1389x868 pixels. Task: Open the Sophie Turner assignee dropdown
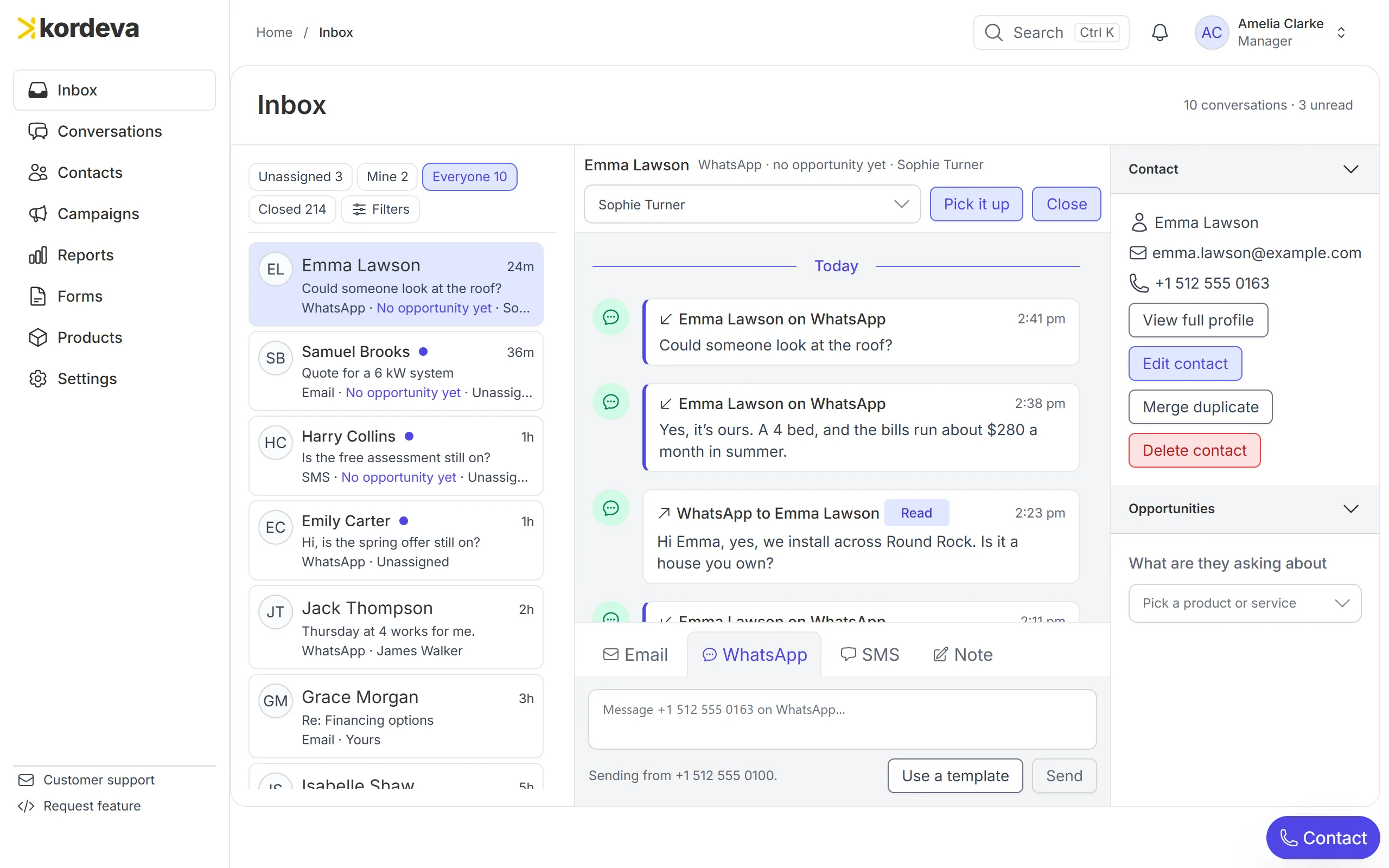752,204
